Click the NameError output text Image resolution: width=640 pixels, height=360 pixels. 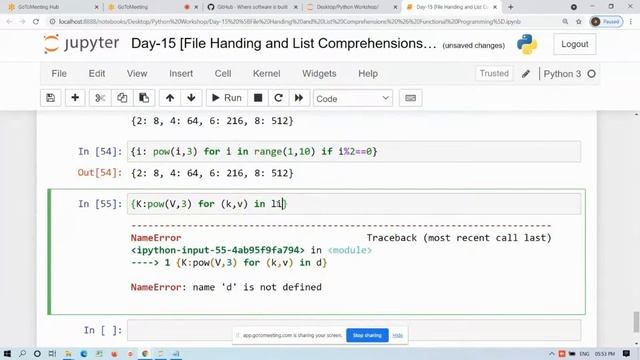point(226,287)
